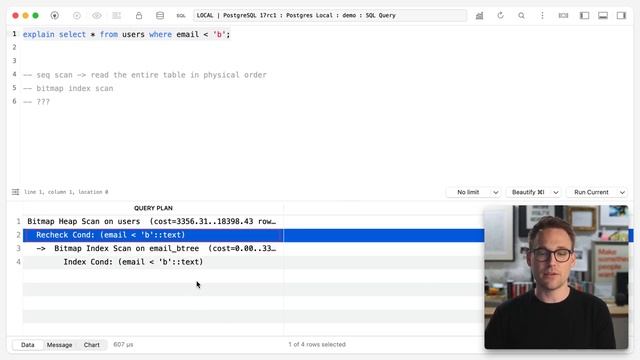Toggle the right sidebar panel
This screenshot has height=360, width=640.
point(621,16)
